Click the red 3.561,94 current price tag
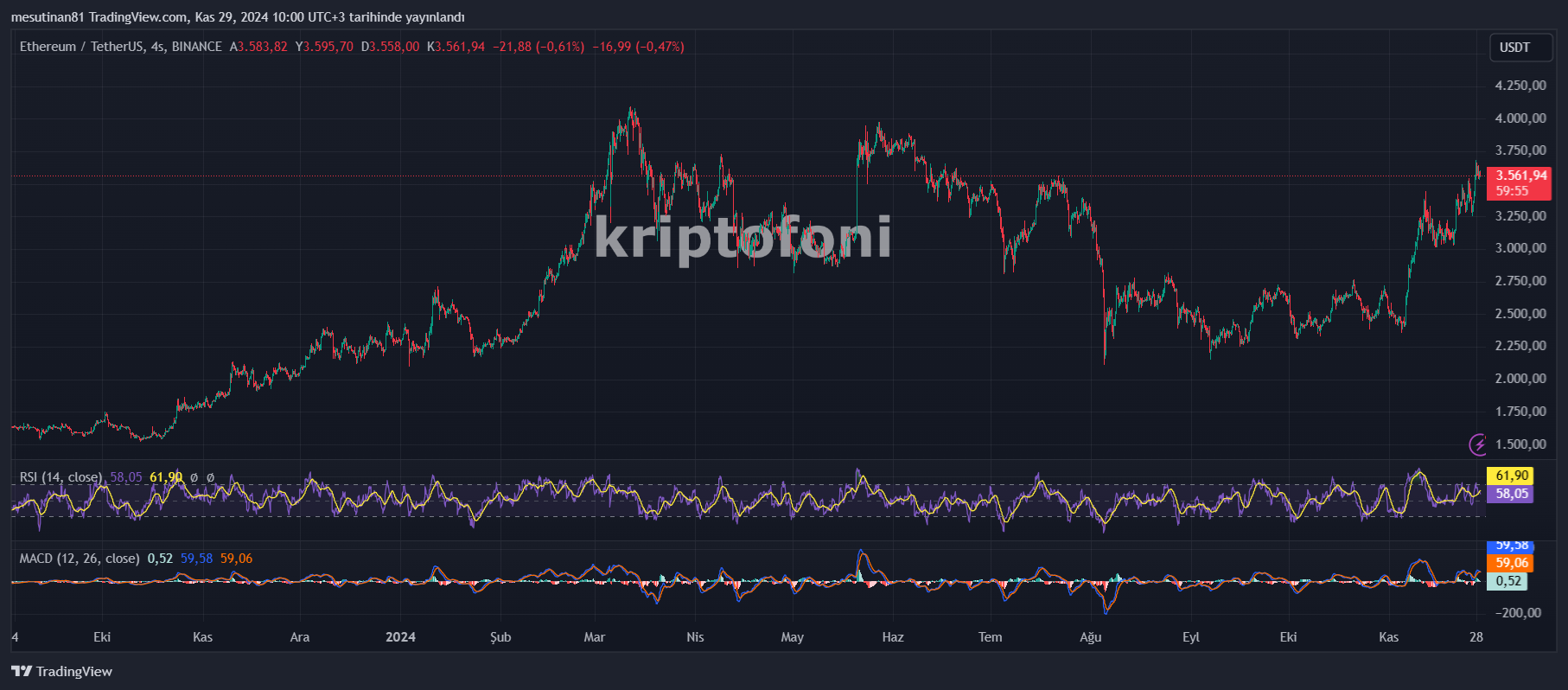This screenshot has width=1568, height=690. point(1520,176)
